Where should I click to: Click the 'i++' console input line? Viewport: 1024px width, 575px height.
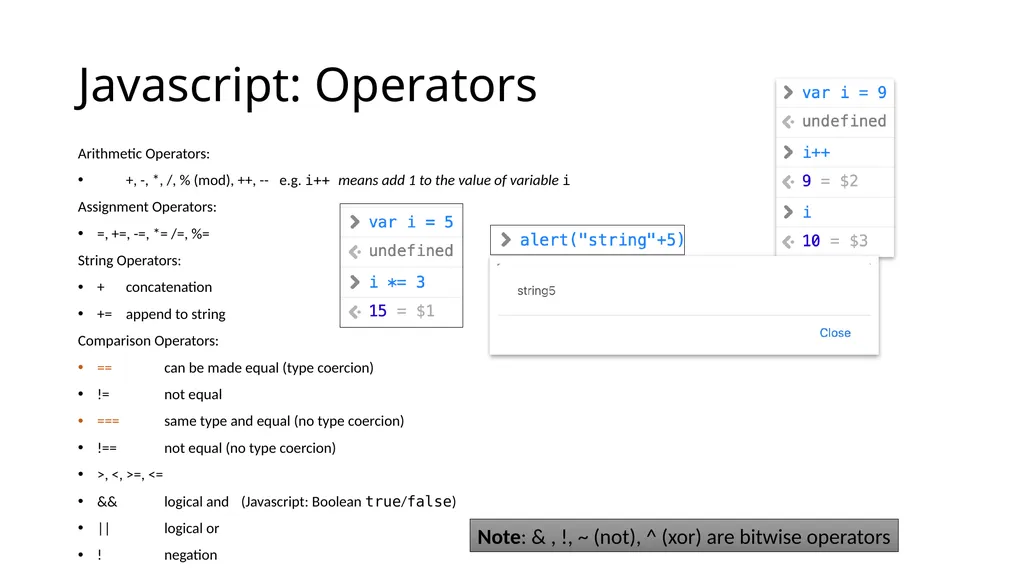point(816,153)
